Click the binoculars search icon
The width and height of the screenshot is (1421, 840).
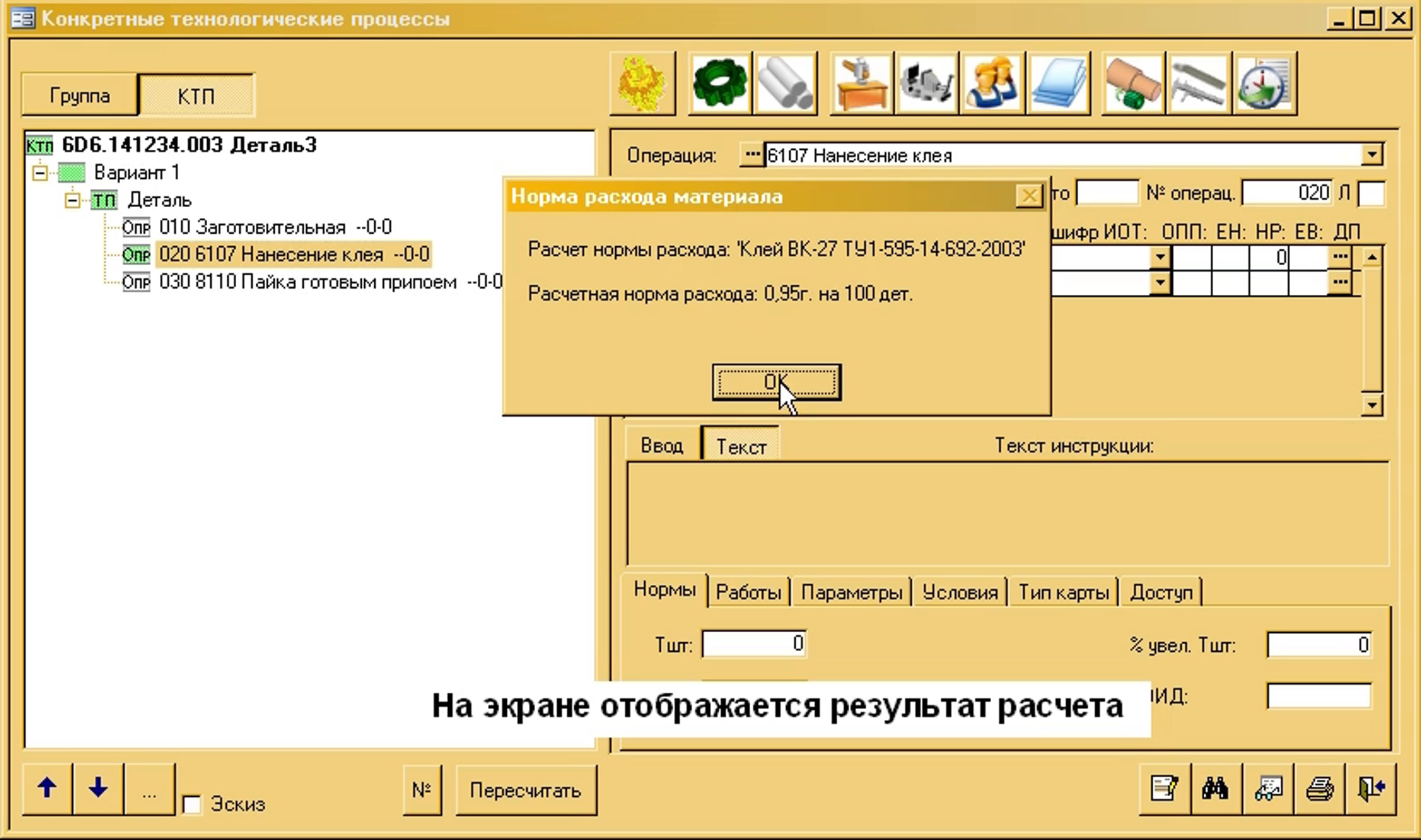(x=1216, y=789)
